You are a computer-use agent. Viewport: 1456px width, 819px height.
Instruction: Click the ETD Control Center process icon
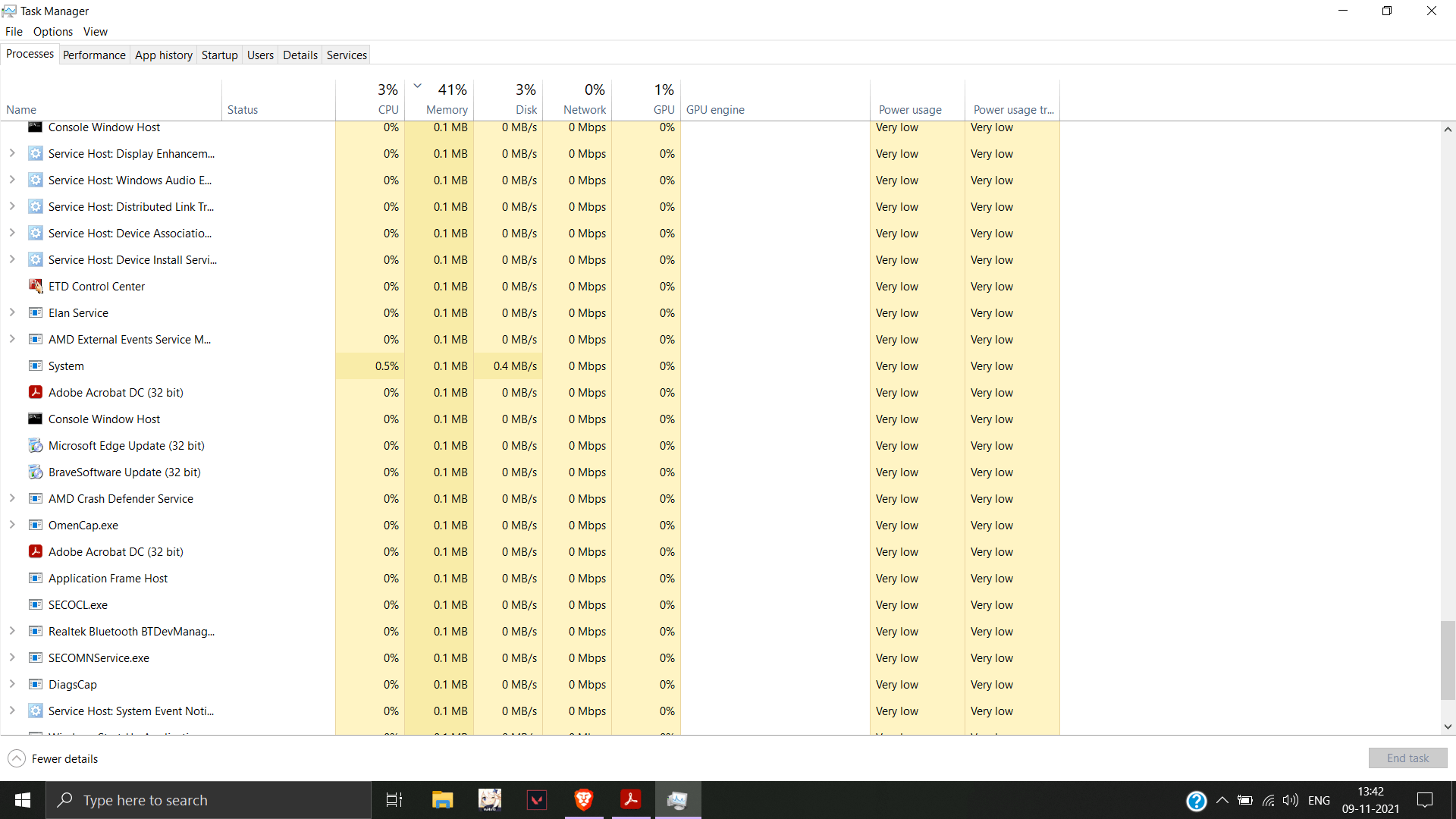tap(35, 286)
